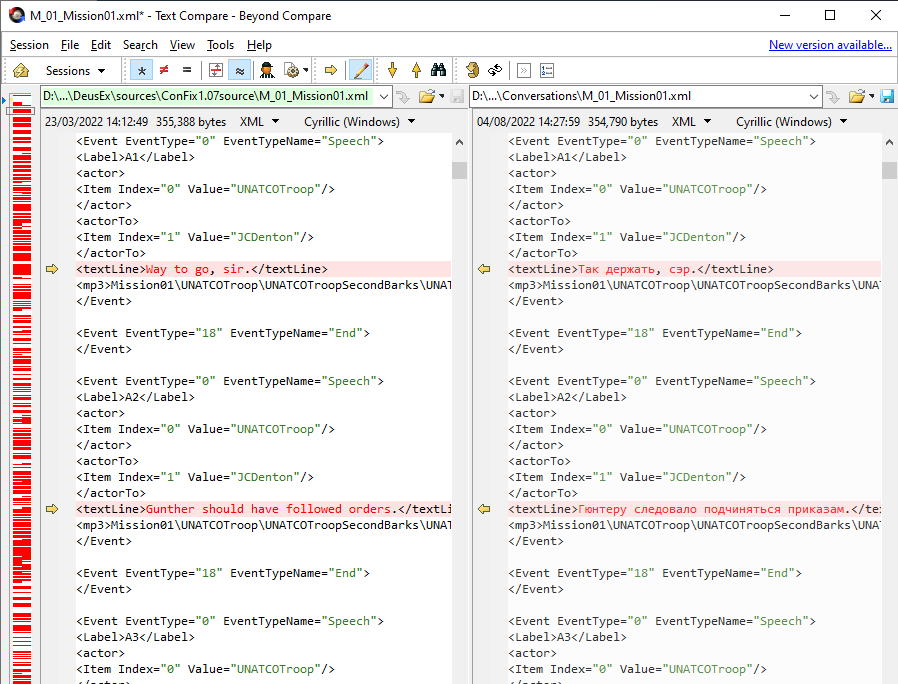Open left pane Cyrillic (Windows) encoding dropdown

coord(359,121)
